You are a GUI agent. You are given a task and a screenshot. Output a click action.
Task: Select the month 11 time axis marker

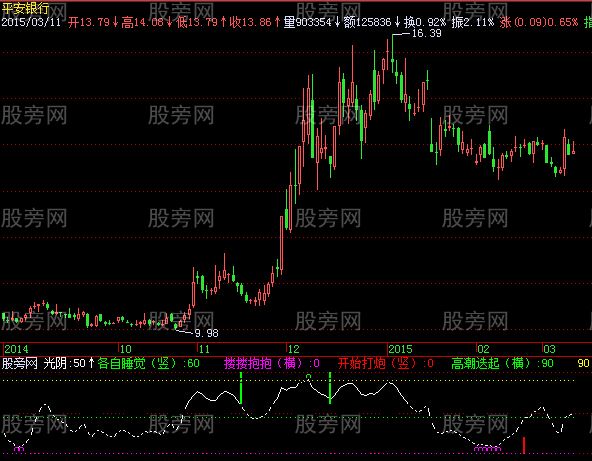point(204,349)
